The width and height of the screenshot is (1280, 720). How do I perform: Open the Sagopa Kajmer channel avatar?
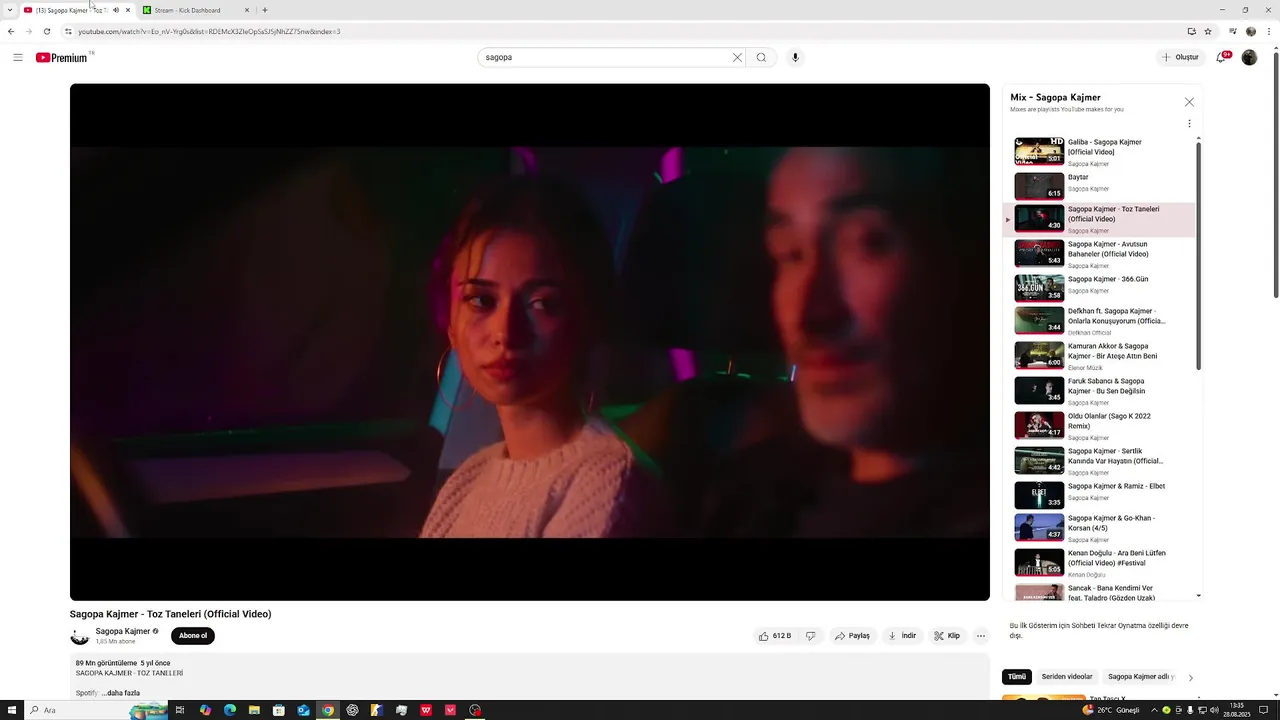pyautogui.click(x=80, y=636)
